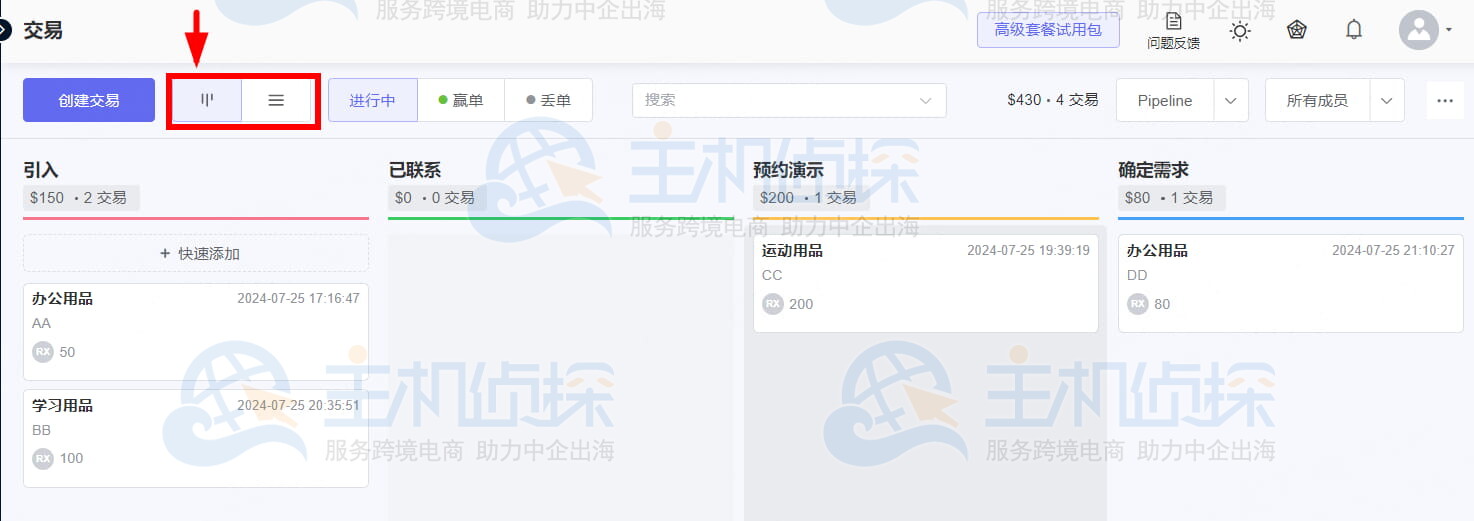Click RX avatar on the DD deal card
The width and height of the screenshot is (1474, 521).
[1137, 304]
